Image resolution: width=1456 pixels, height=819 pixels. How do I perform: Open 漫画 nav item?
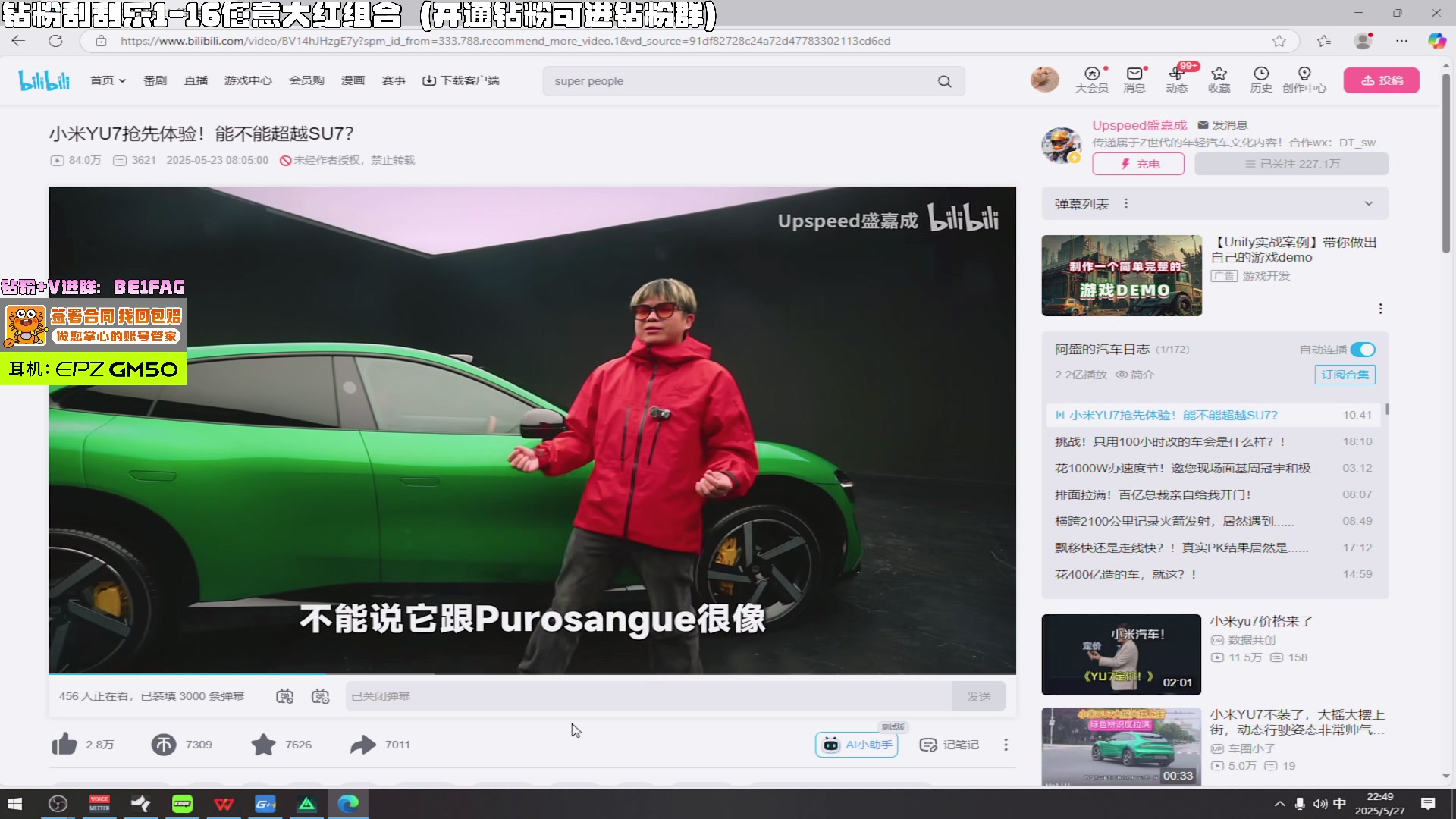[x=353, y=80]
